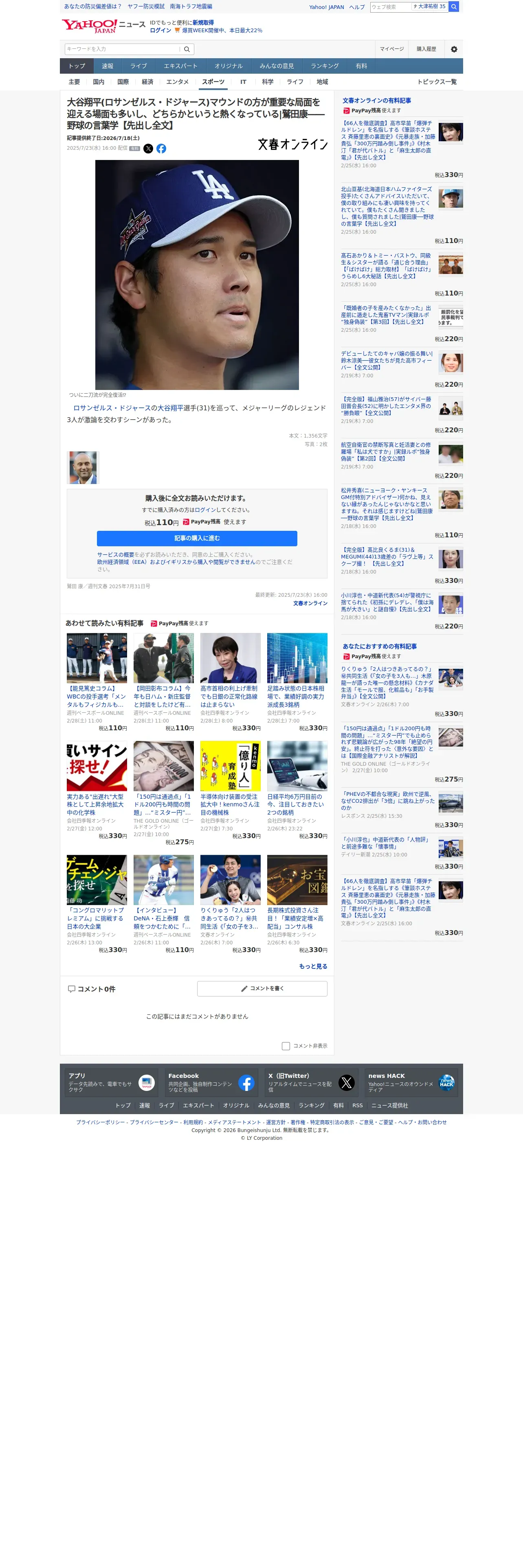Image resolution: width=523 pixels, height=1568 pixels.
Task: Click the 新規取得 link in the header
Action: pos(203,22)
